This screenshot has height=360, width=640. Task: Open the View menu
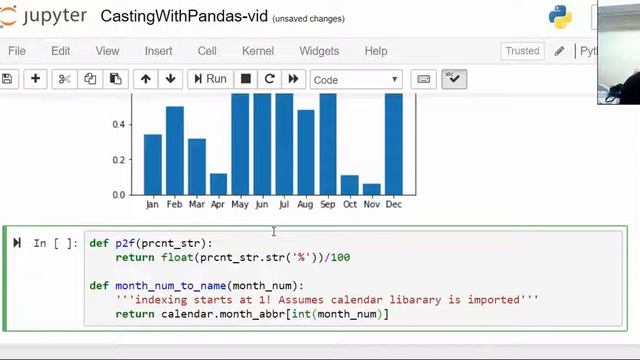tap(107, 51)
